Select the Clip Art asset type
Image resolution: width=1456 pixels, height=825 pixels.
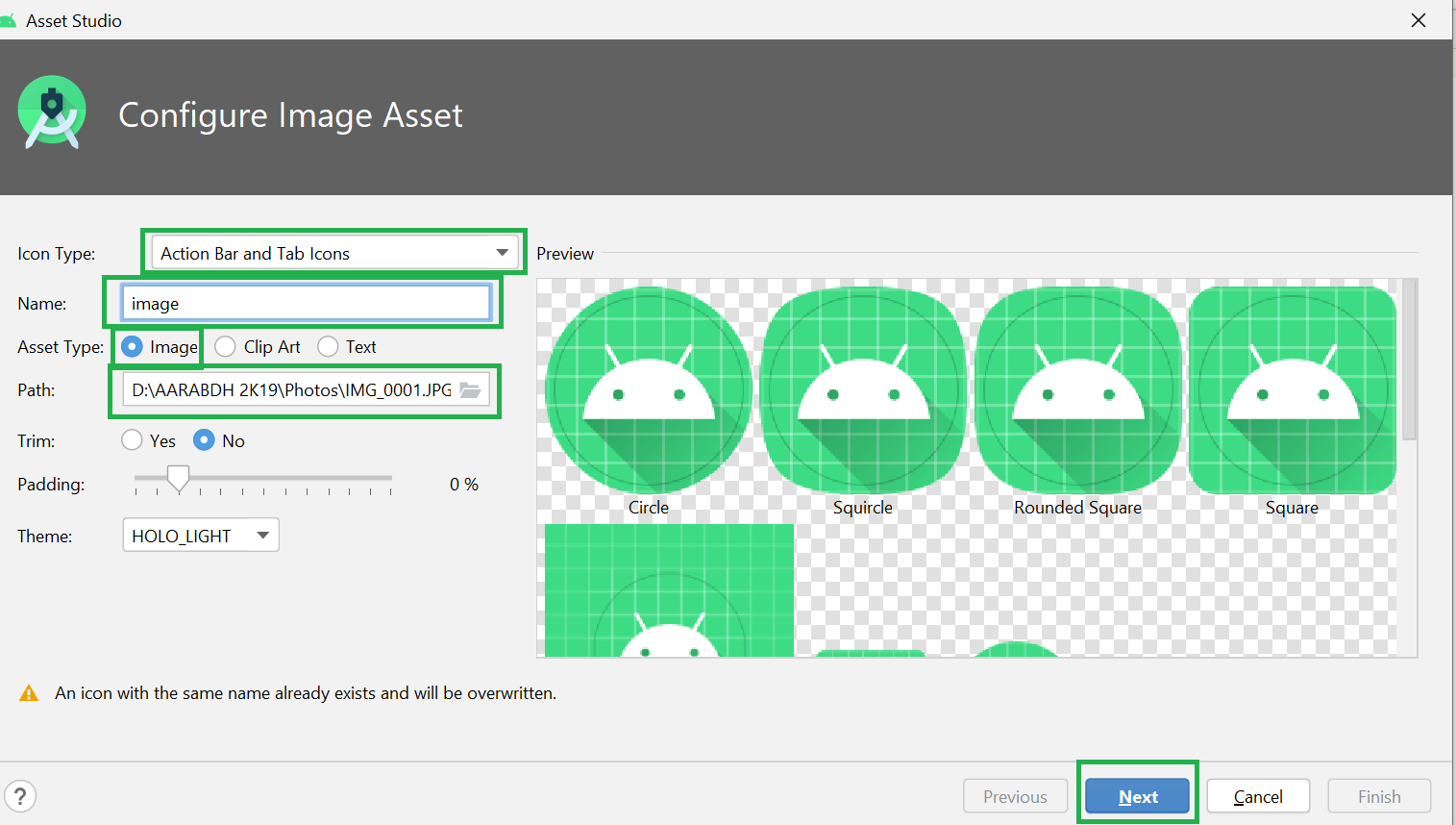pyautogui.click(x=226, y=346)
